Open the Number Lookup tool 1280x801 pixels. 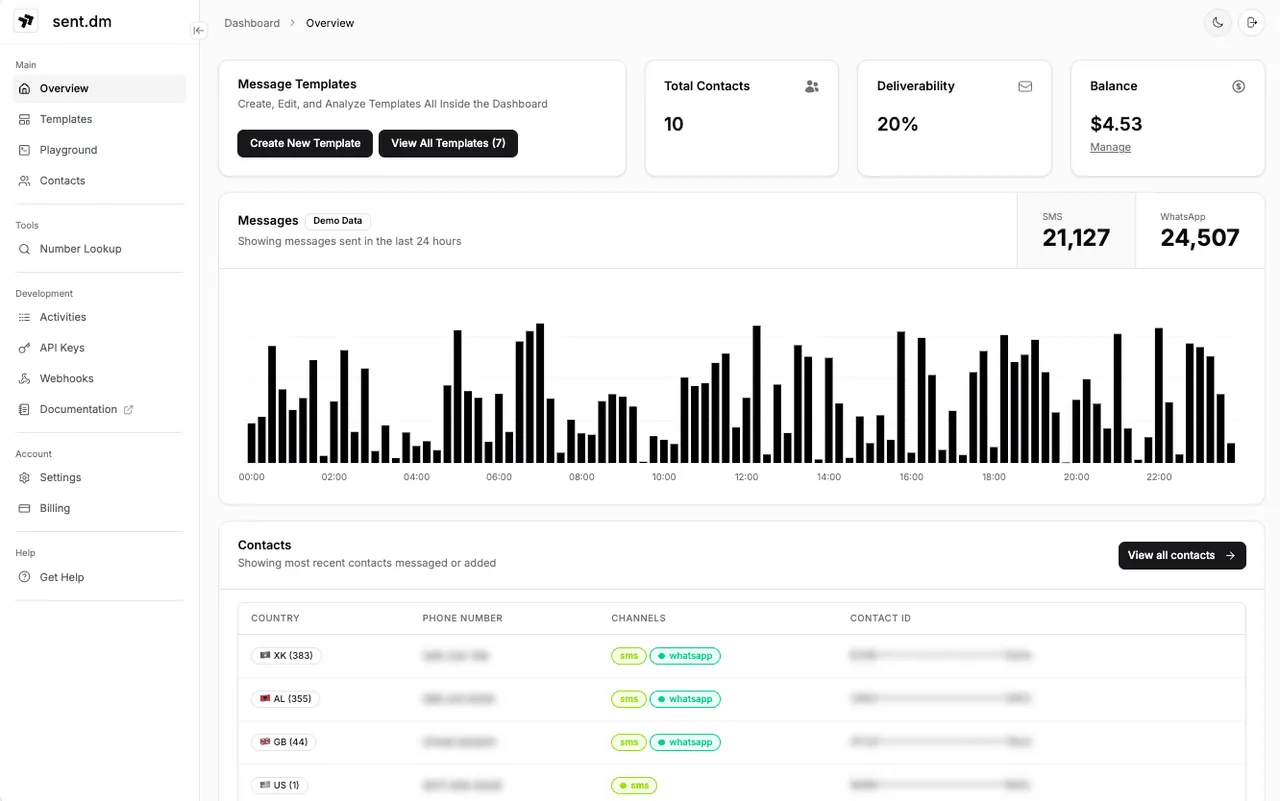[x=99, y=249]
